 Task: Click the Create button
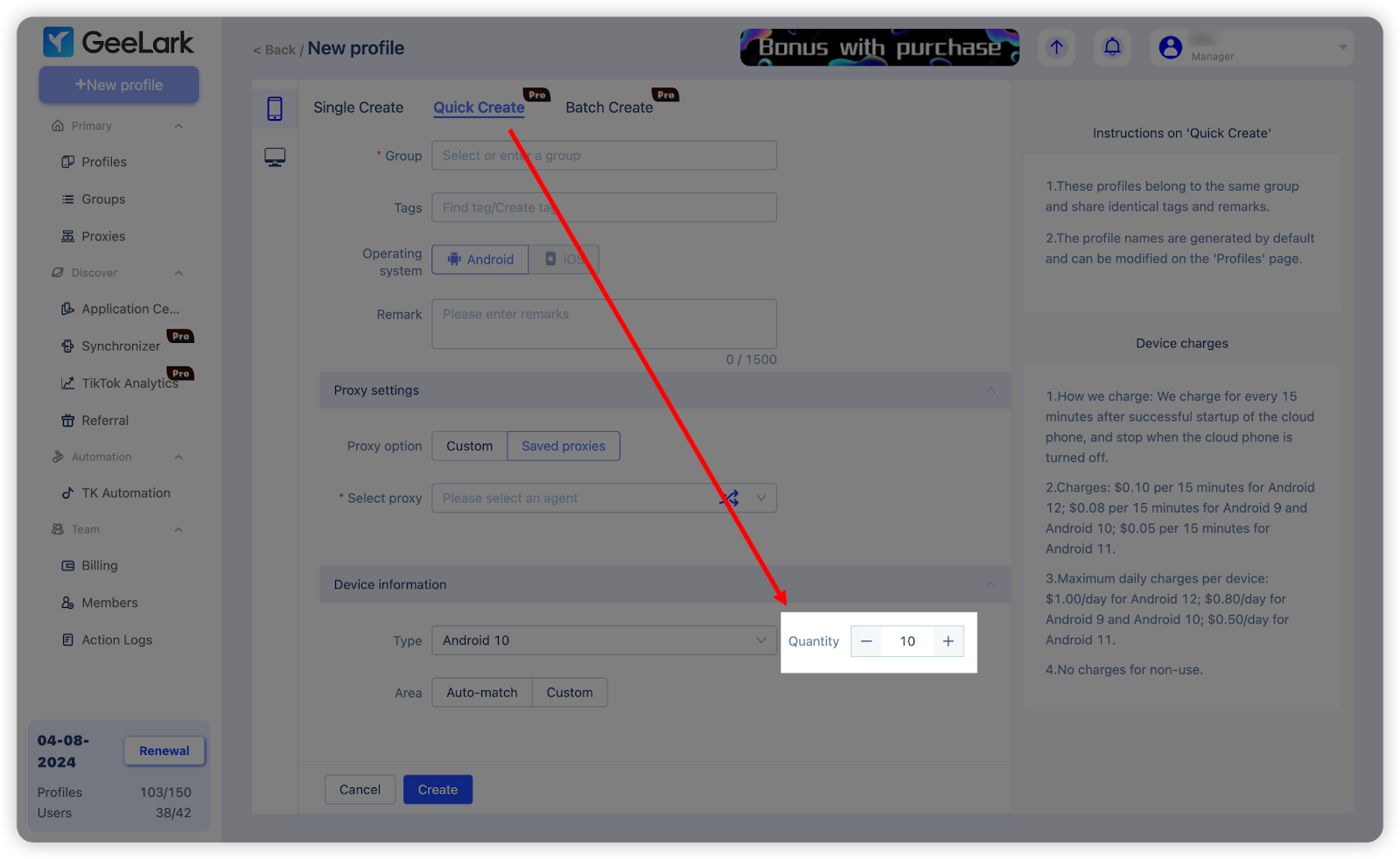click(x=437, y=790)
